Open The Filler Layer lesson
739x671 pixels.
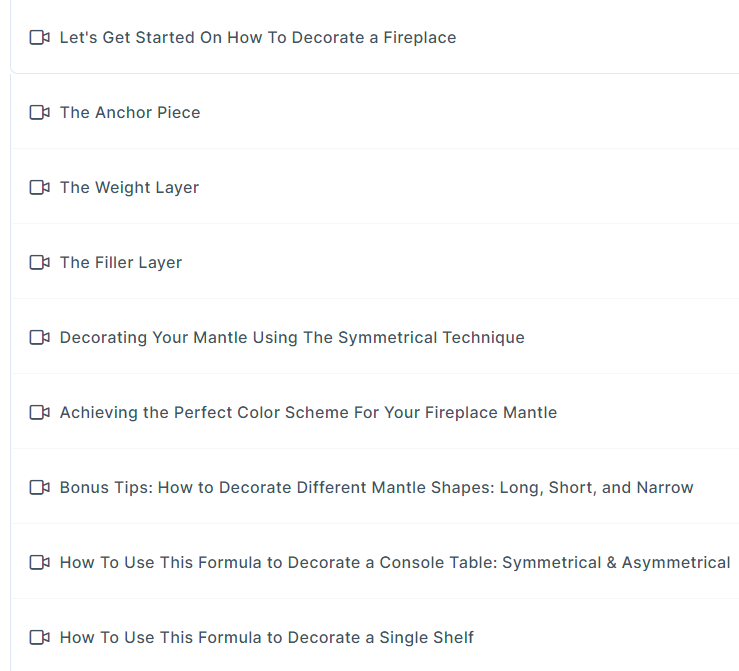[x=121, y=262]
